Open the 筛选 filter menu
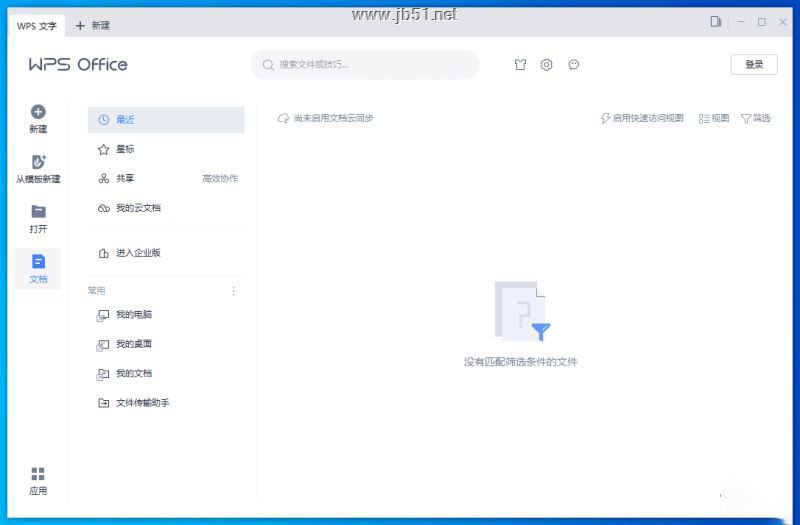Image resolution: width=800 pixels, height=525 pixels. pyautogui.click(x=756, y=118)
